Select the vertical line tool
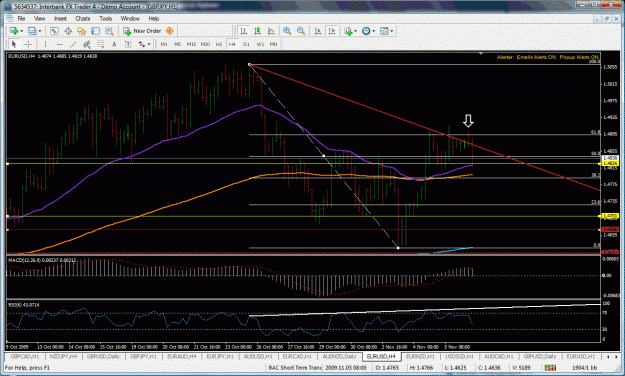 pyautogui.click(x=45, y=44)
